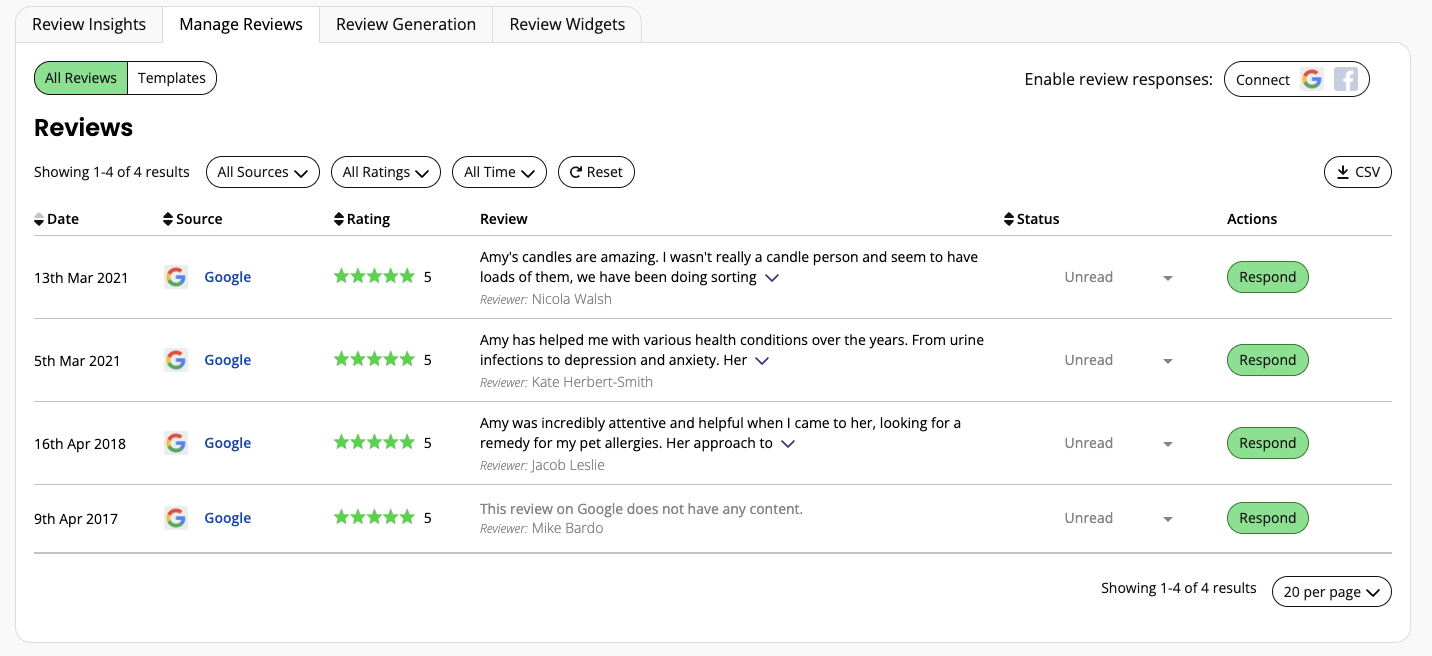Open the All Ratings filter dropdown
The width and height of the screenshot is (1432, 656).
pyautogui.click(x=386, y=172)
